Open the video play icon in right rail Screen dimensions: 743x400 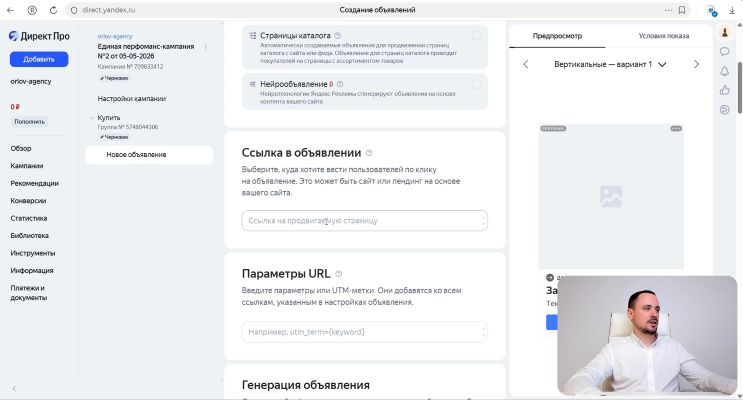(x=725, y=109)
